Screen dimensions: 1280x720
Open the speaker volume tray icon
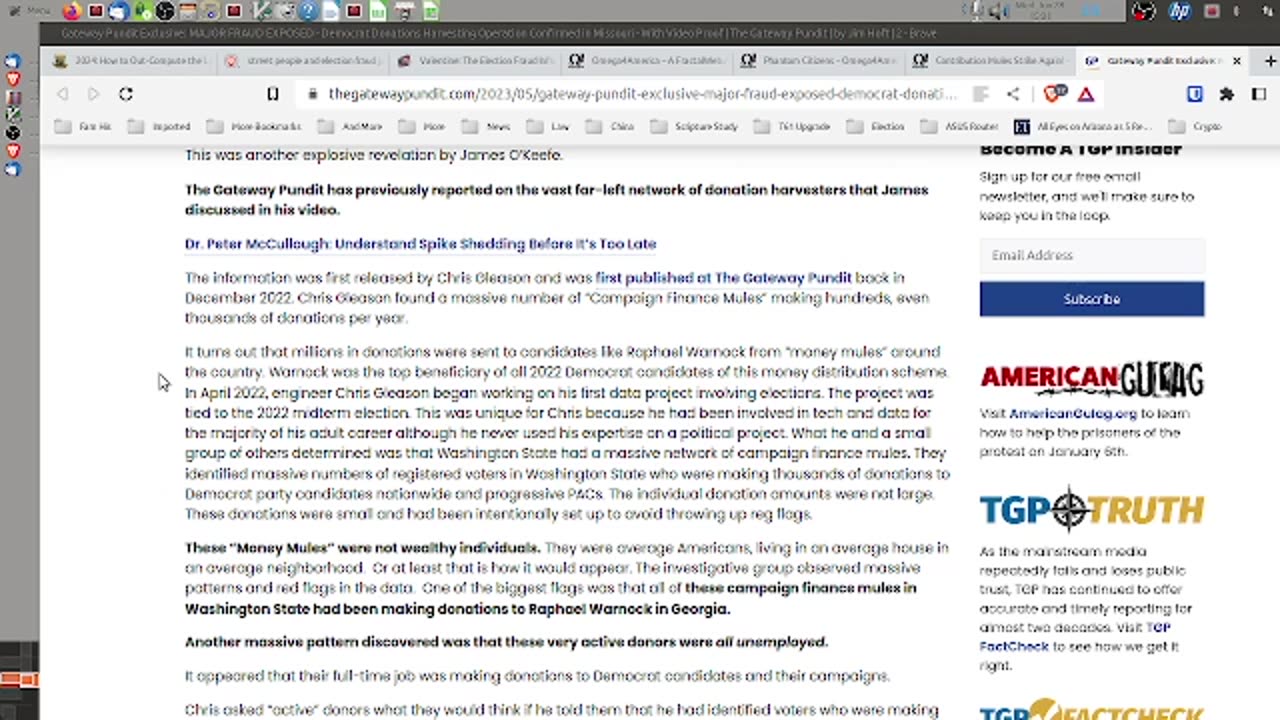(x=997, y=12)
